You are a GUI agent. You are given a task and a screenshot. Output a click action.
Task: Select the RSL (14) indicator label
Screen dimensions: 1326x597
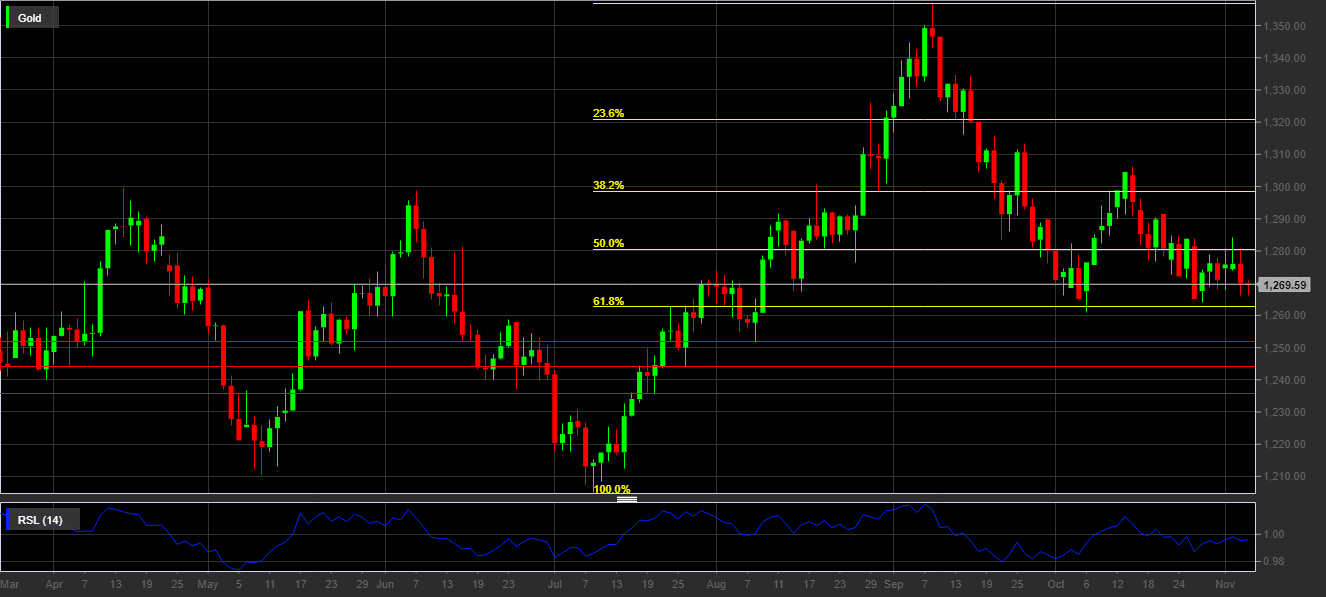point(40,519)
